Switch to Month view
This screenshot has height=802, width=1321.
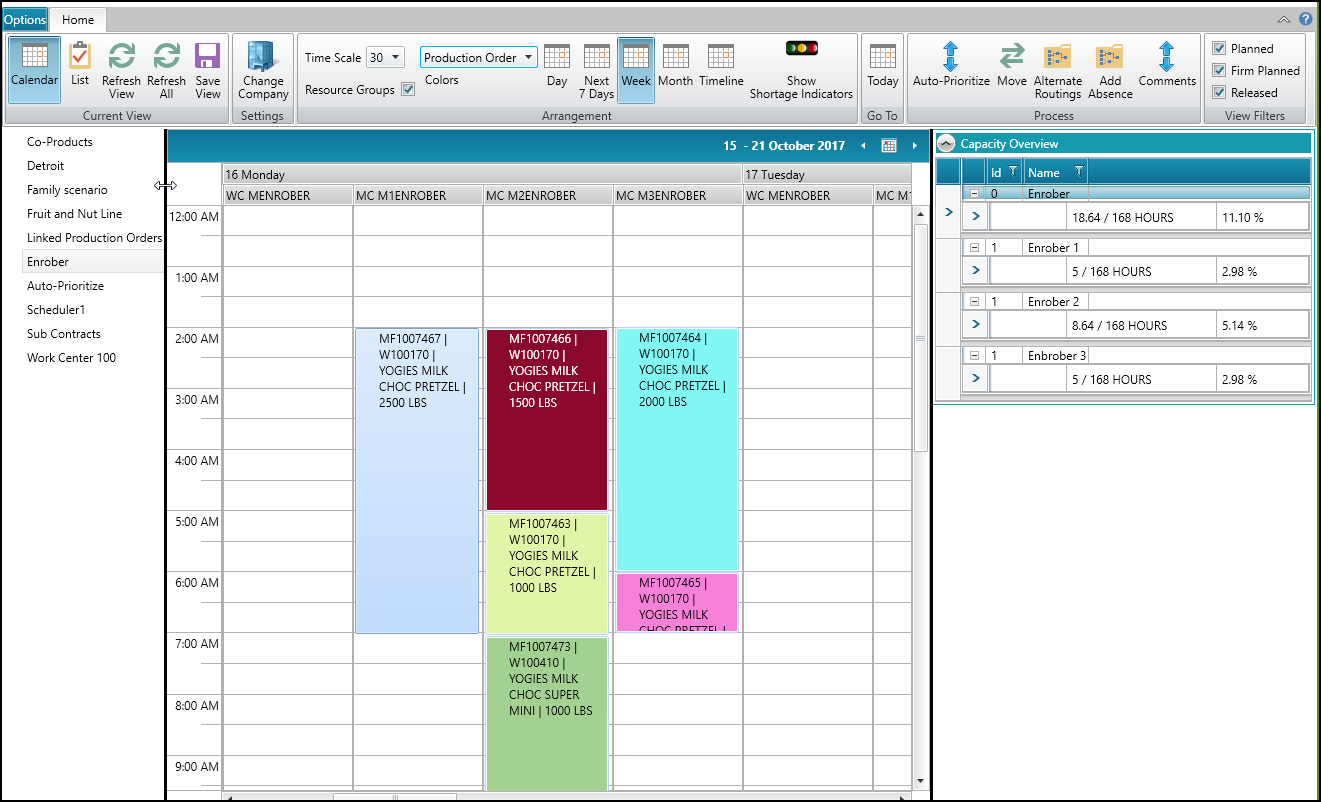[x=676, y=66]
